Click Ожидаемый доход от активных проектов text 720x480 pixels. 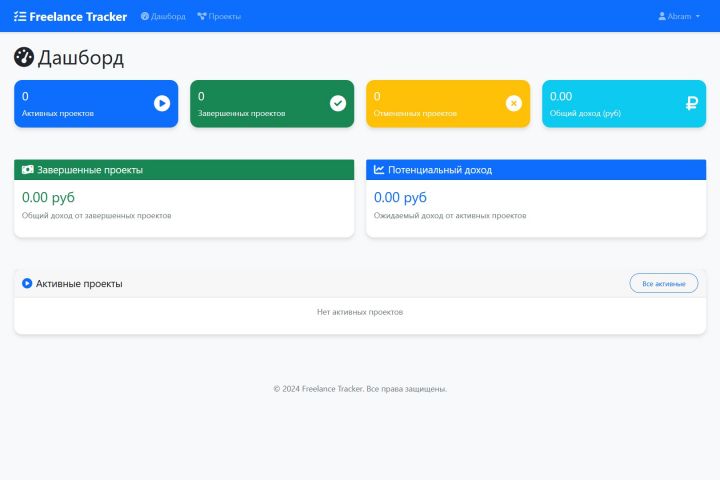450,215
